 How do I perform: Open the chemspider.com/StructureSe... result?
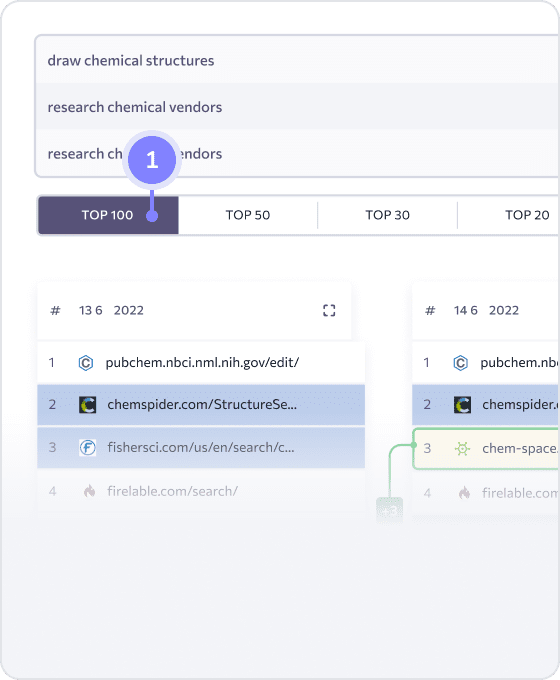(202, 405)
